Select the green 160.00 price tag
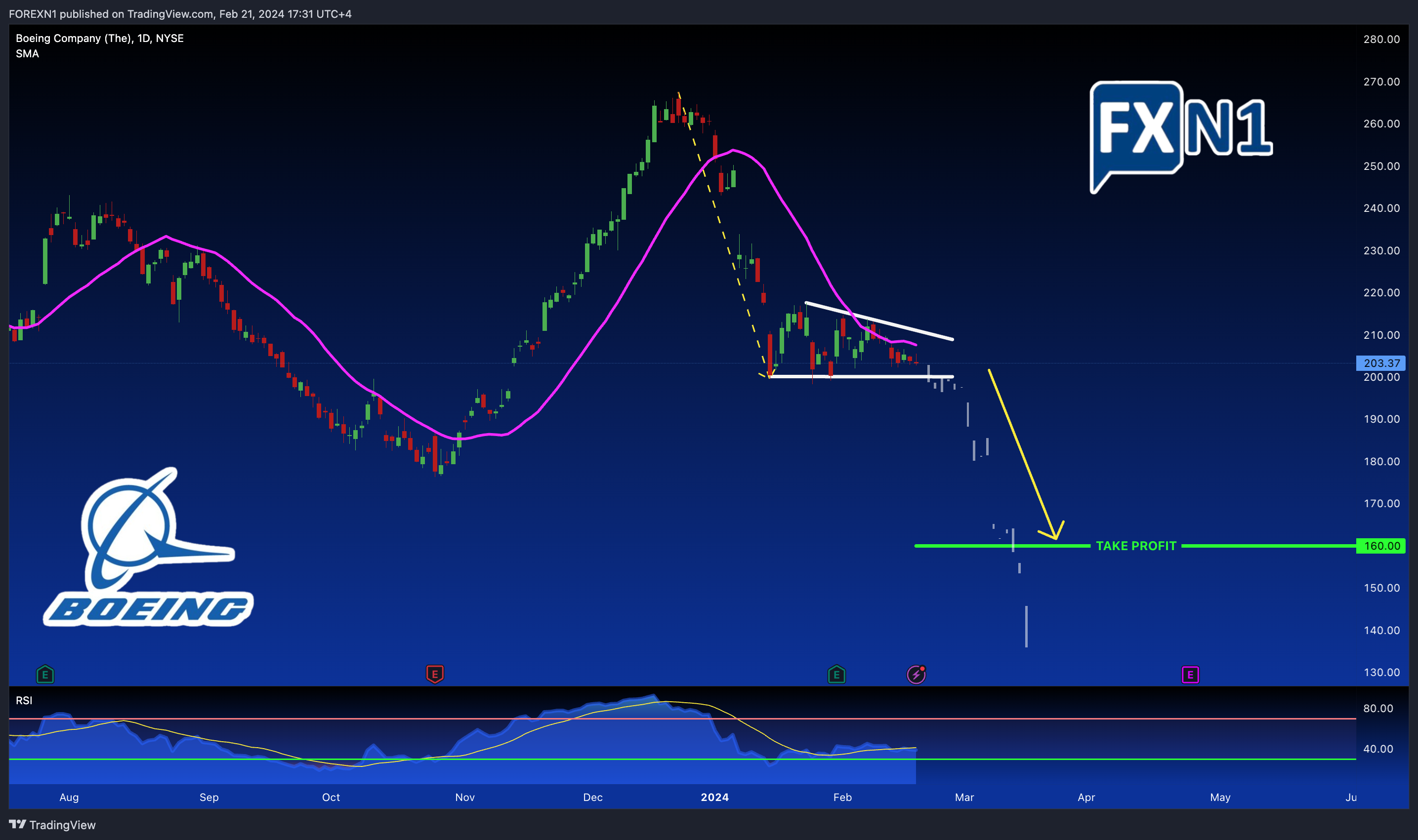Screen dimensions: 1418x840 click(x=1380, y=546)
